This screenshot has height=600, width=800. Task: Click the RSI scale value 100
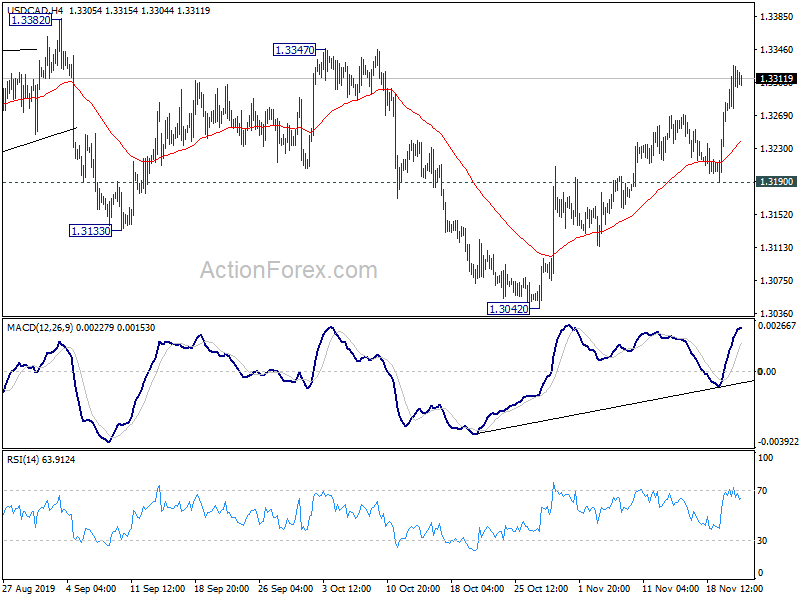coord(765,458)
